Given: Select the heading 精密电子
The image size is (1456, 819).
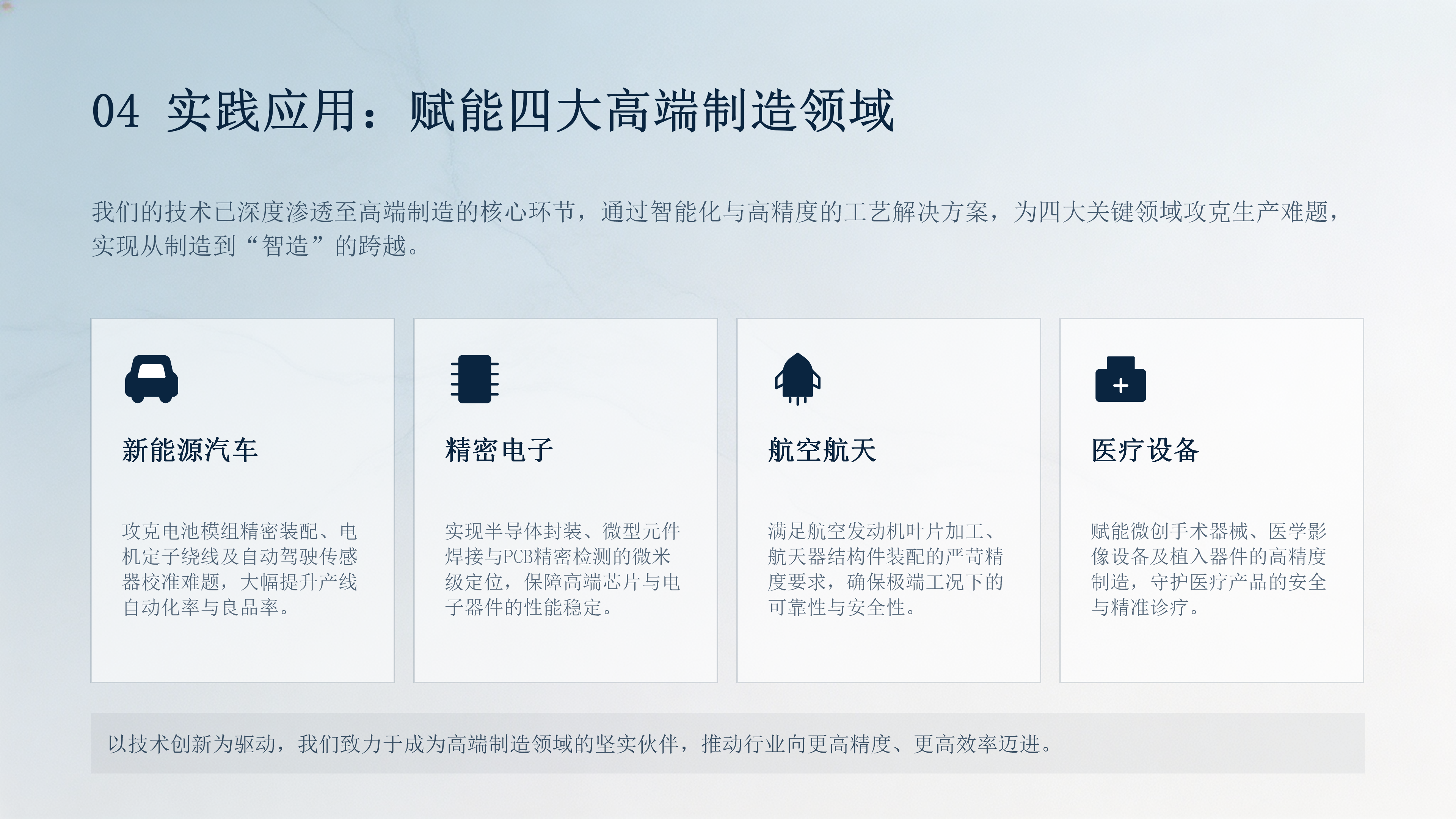Looking at the screenshot, I should pyautogui.click(x=499, y=450).
